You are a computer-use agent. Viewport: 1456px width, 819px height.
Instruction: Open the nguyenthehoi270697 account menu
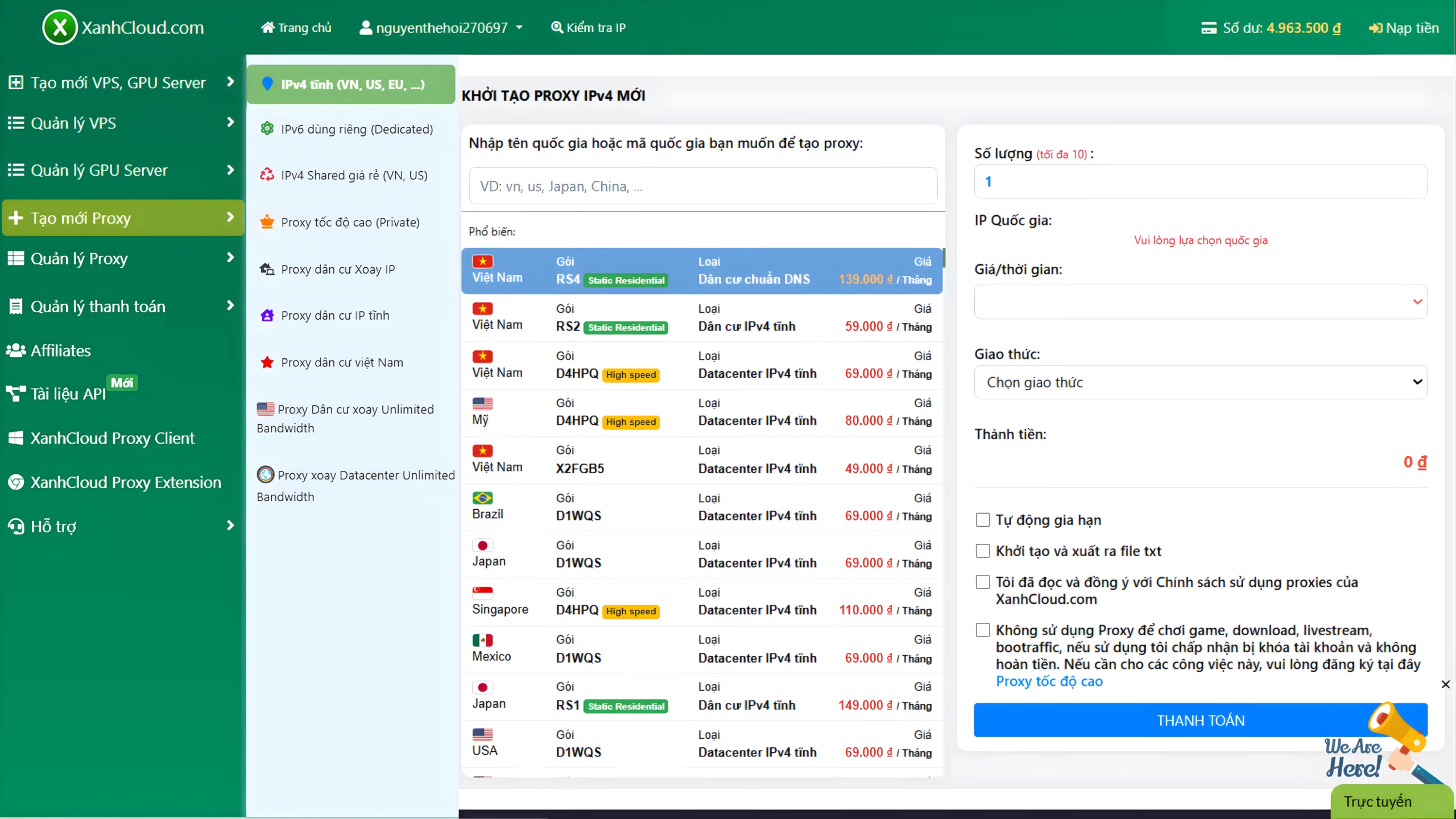pyautogui.click(x=441, y=27)
